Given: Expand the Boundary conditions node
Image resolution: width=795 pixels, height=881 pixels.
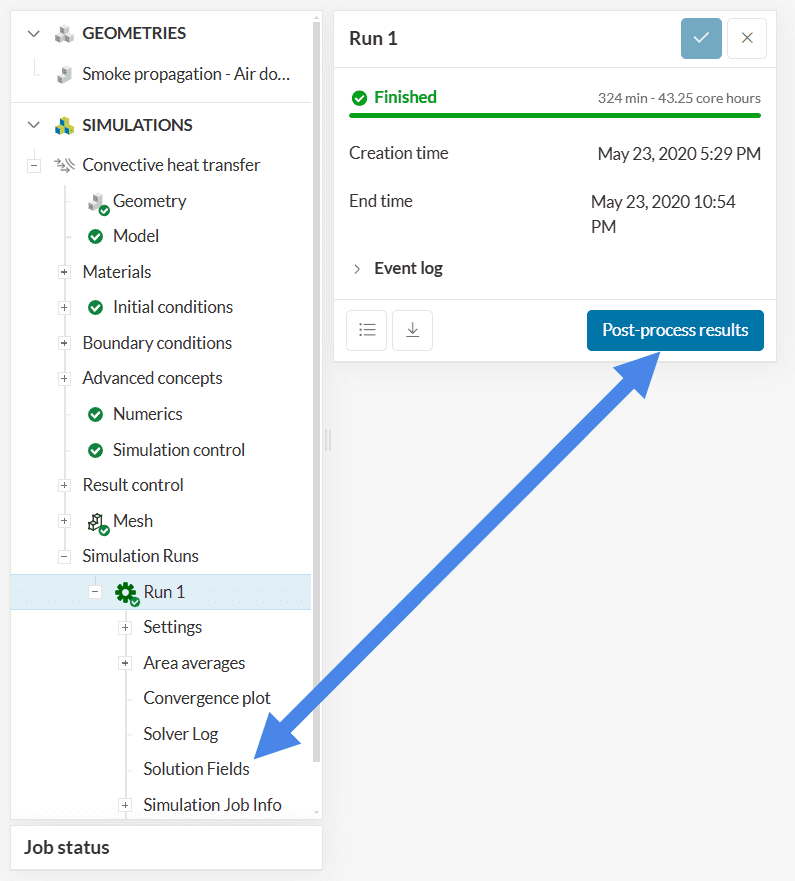Looking at the screenshot, I should (x=64, y=343).
